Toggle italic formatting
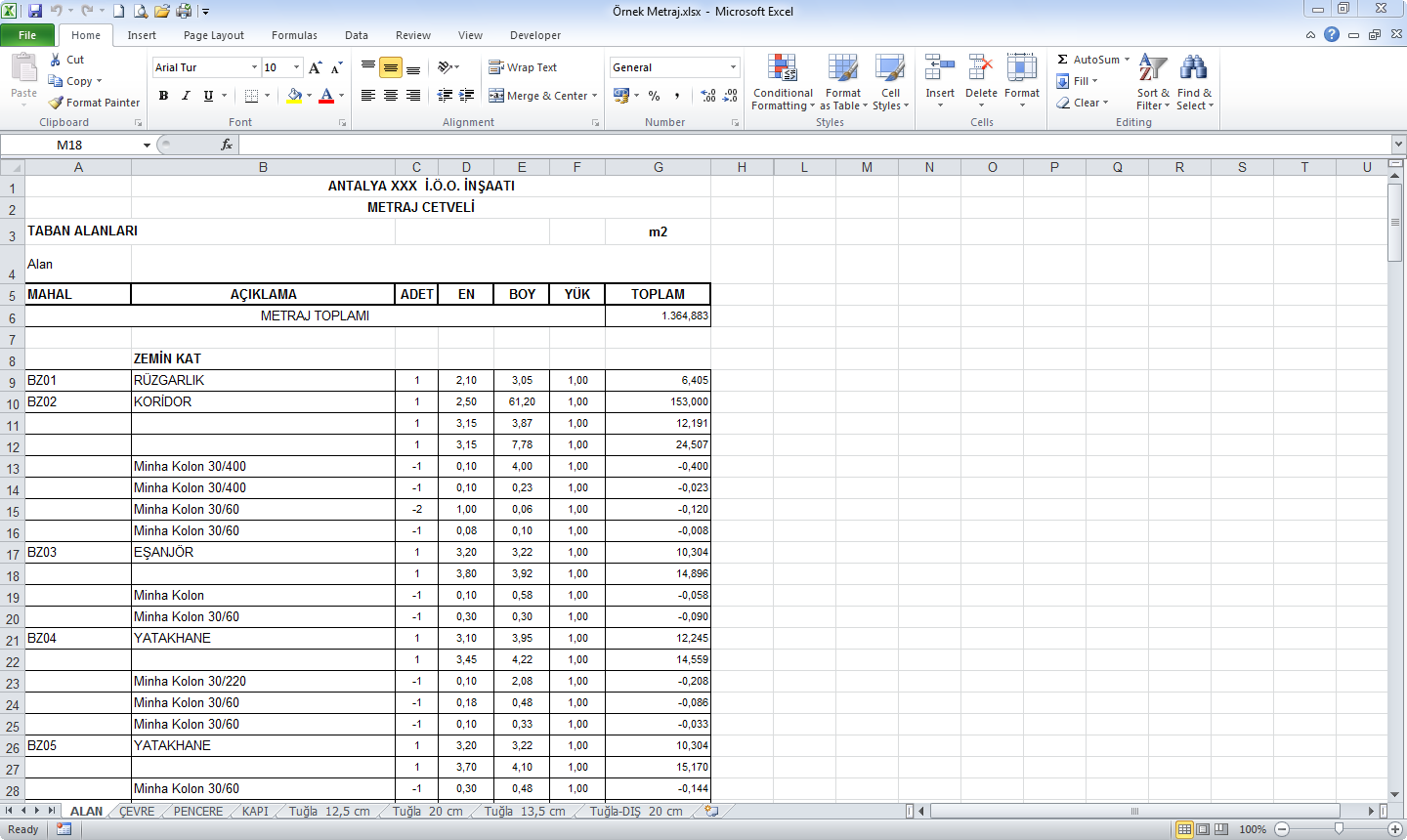The width and height of the screenshot is (1407, 840). pos(186,96)
